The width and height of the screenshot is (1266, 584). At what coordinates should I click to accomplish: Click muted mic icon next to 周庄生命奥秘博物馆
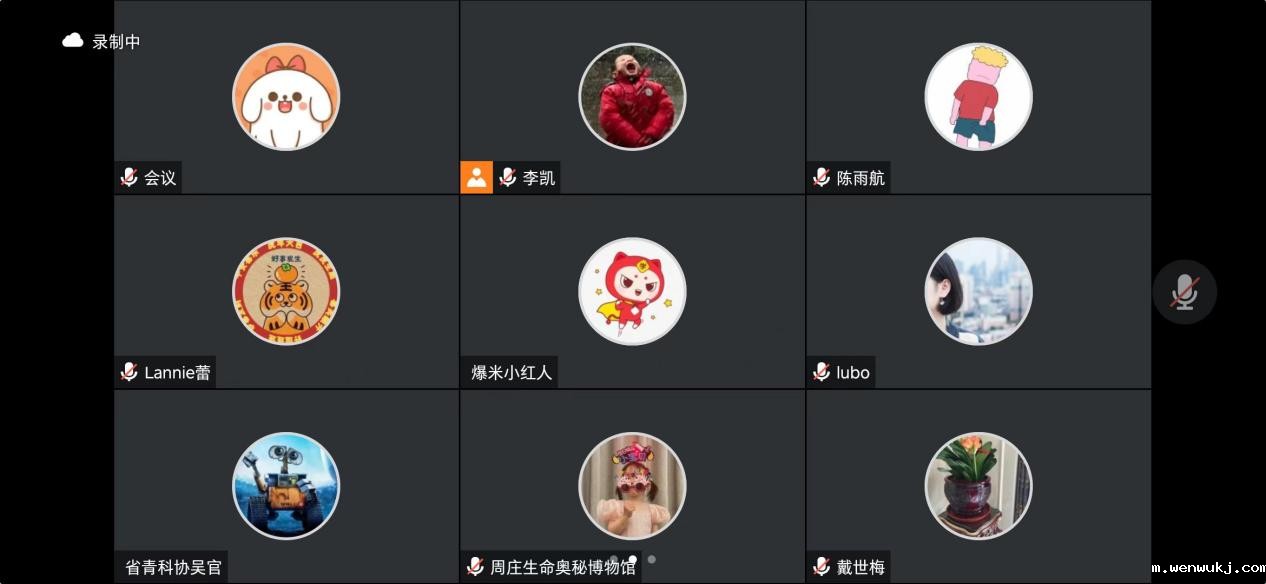pos(475,567)
